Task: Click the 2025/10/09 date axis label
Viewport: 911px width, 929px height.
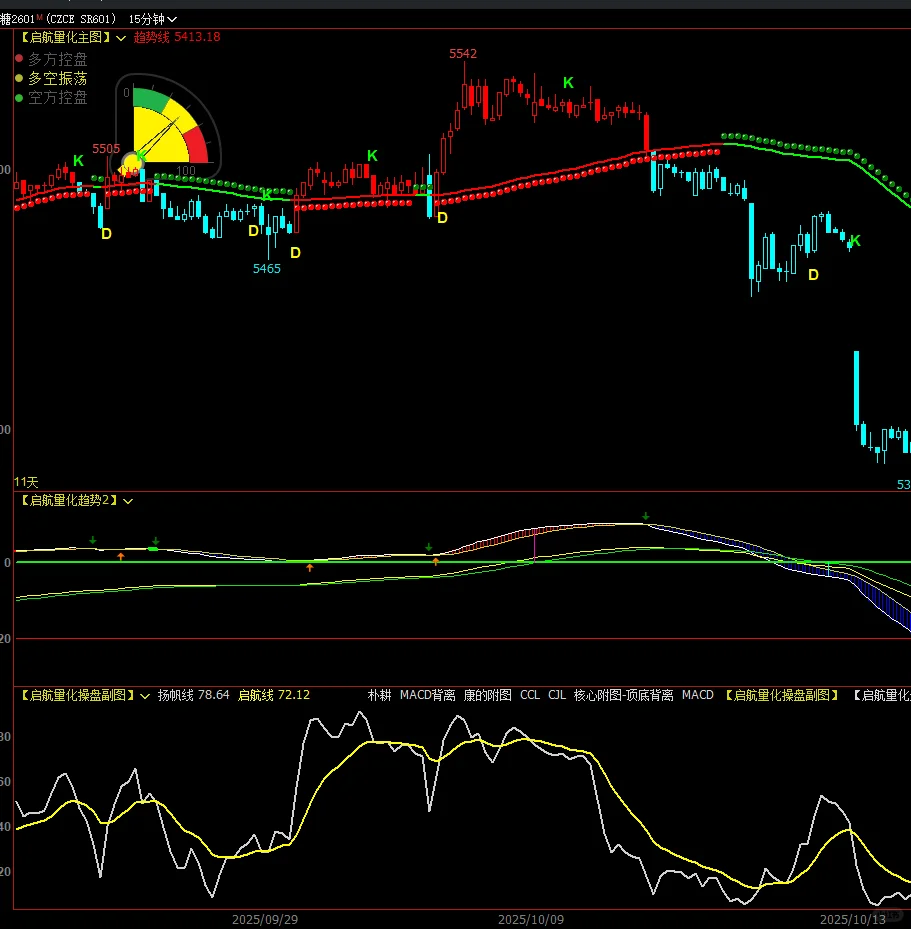Action: 531,920
